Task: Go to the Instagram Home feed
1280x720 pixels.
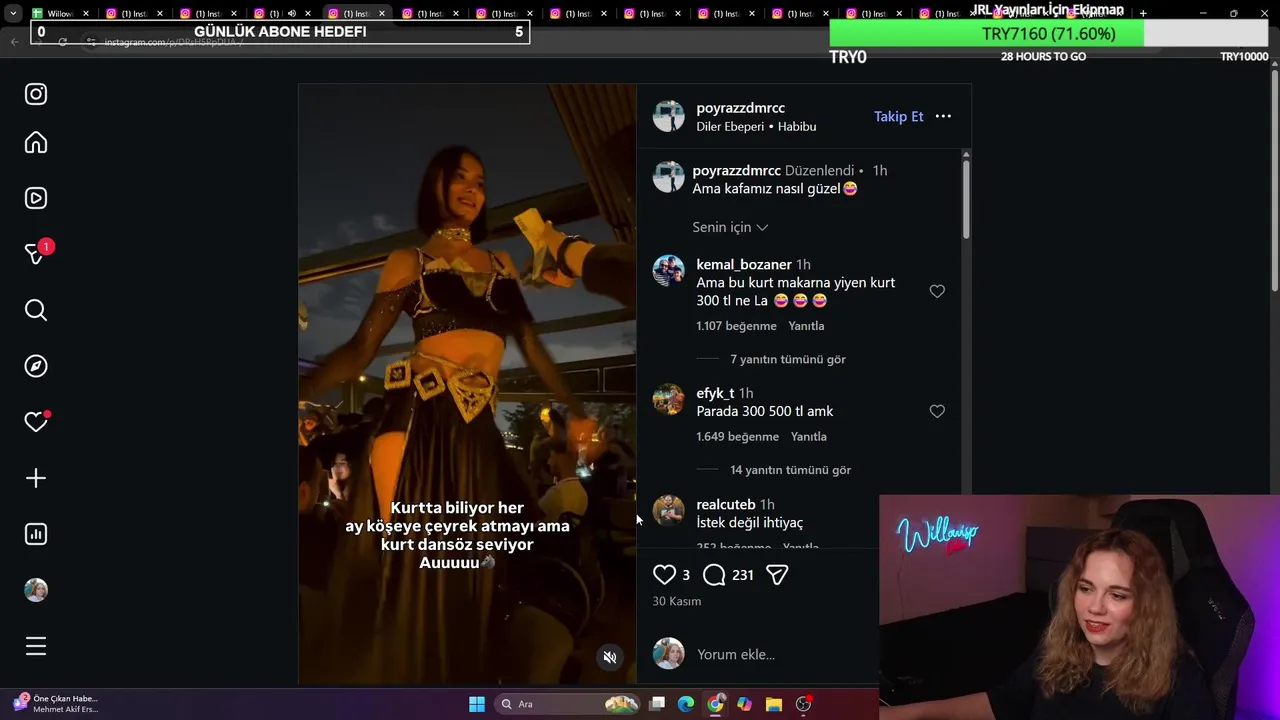Action: (36, 143)
